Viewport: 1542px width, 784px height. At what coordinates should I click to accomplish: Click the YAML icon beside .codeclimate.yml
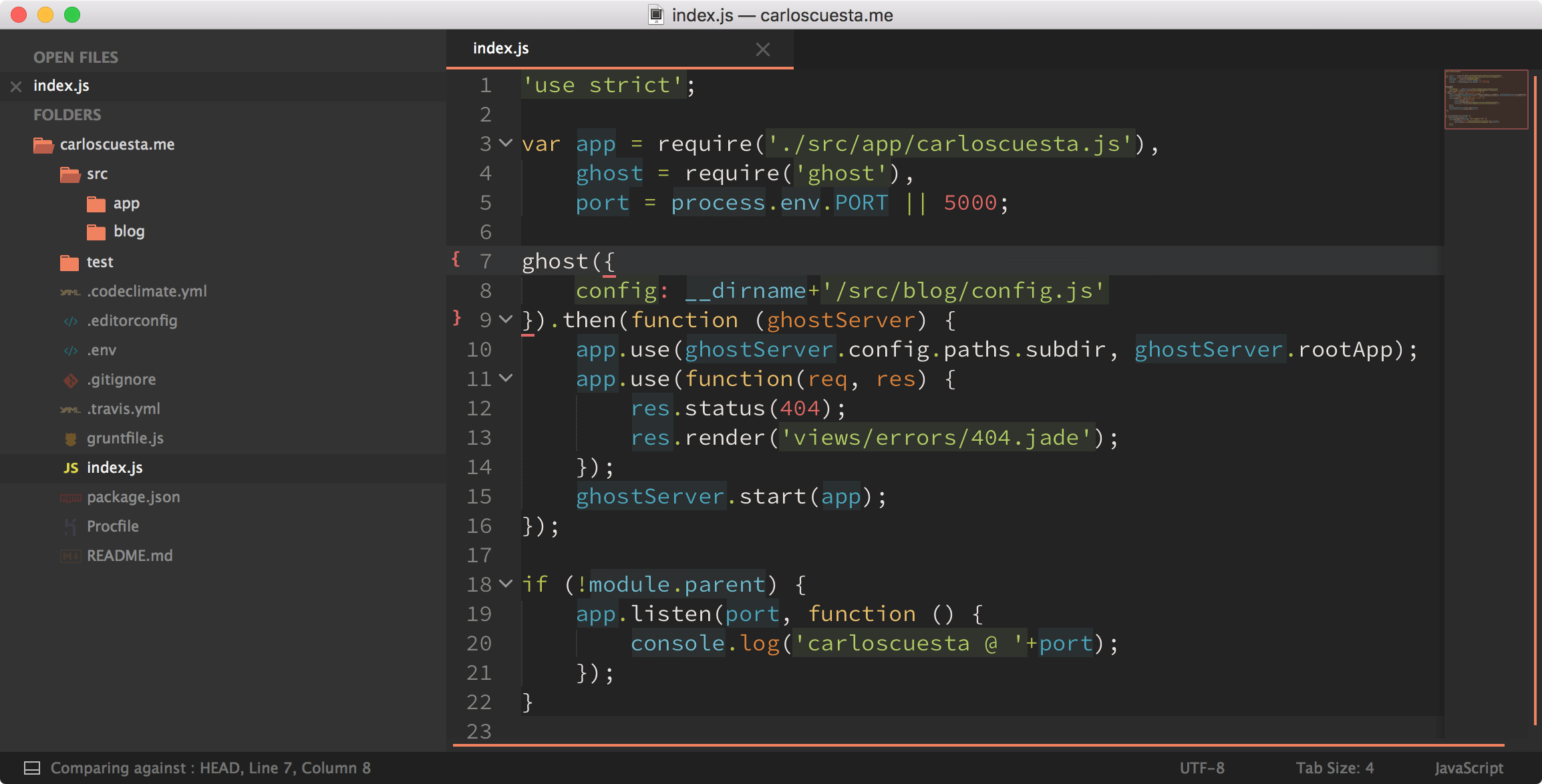pos(70,292)
